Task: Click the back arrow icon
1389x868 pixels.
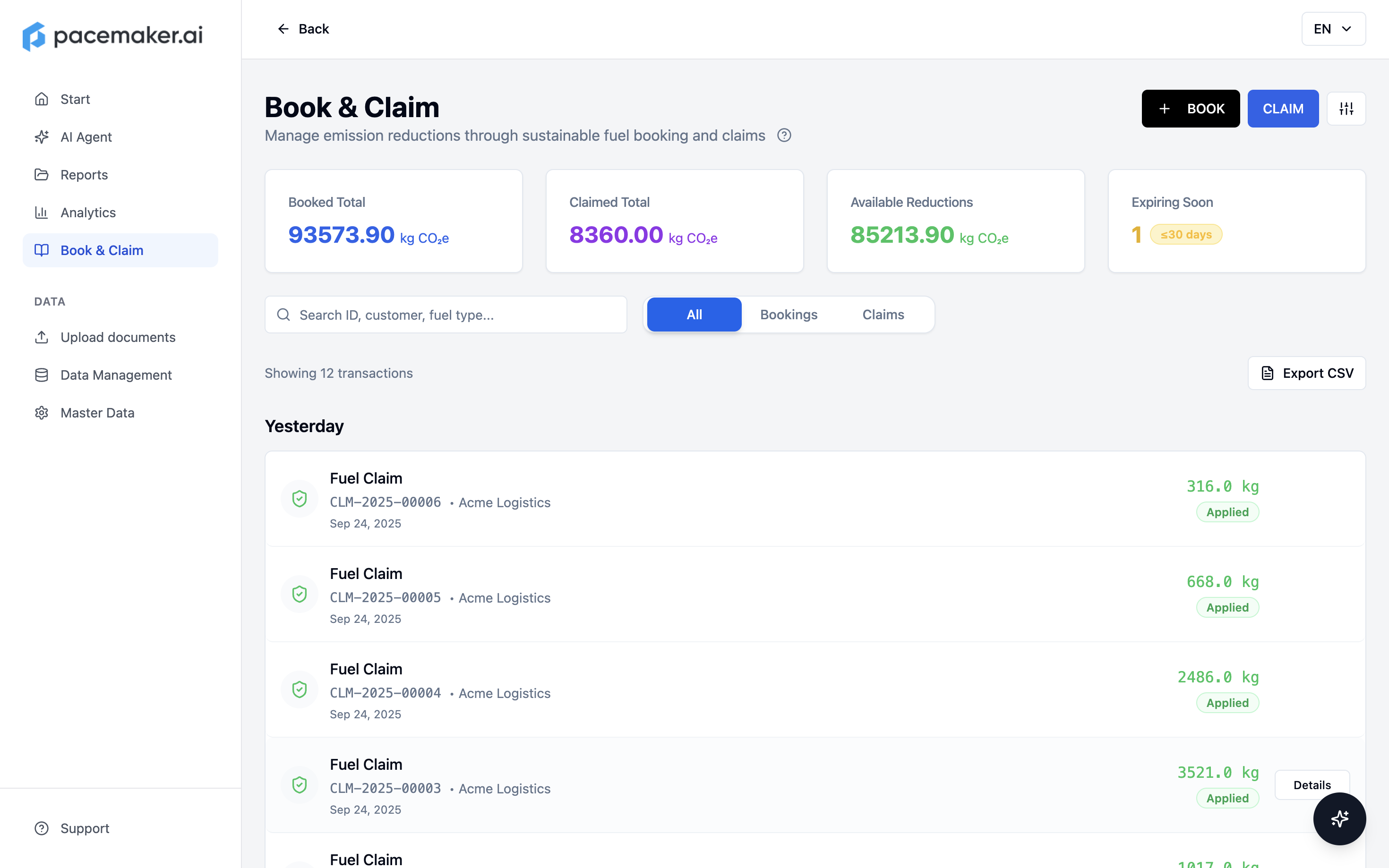Action: 283,29
